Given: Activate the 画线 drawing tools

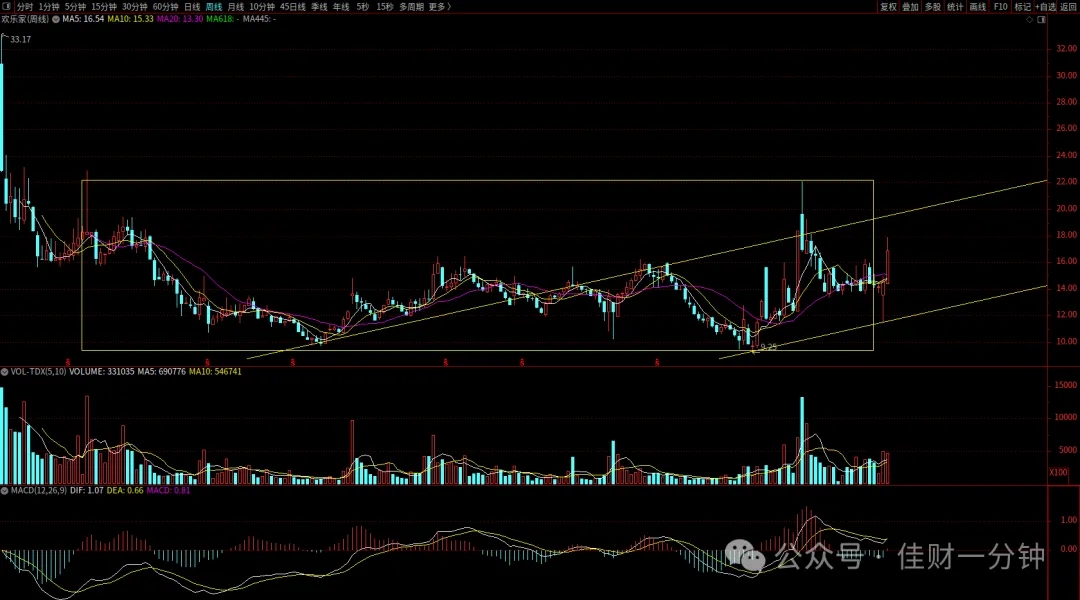Looking at the screenshot, I should 978,7.
